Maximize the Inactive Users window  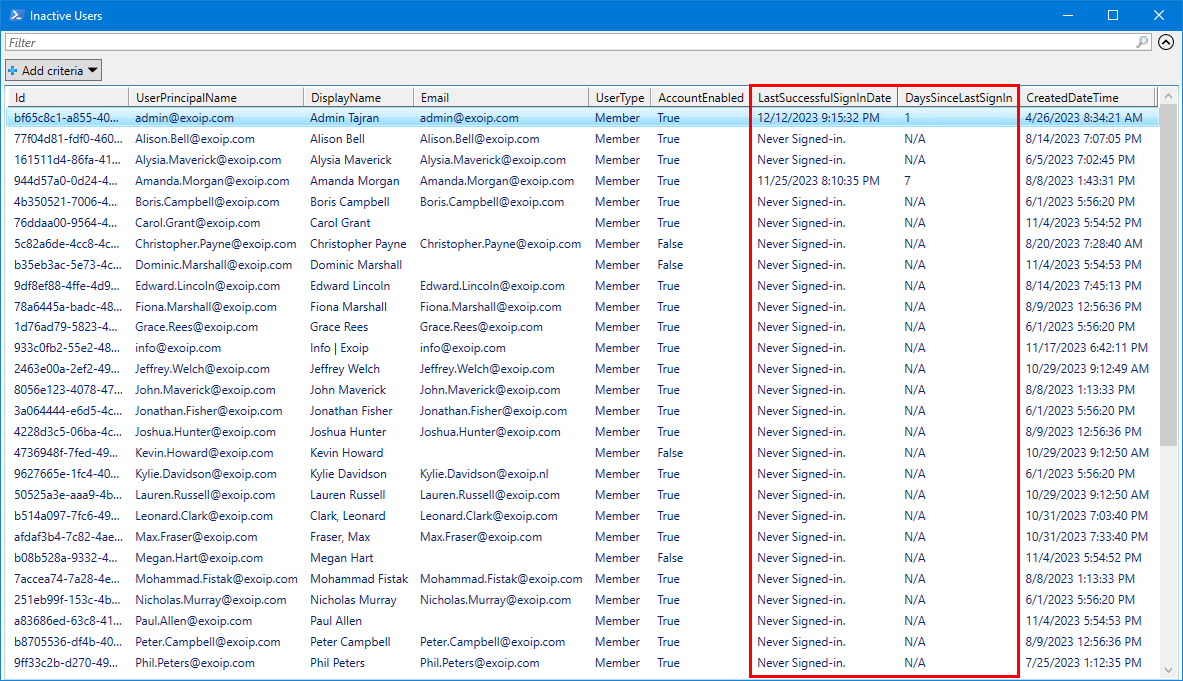pos(1113,15)
